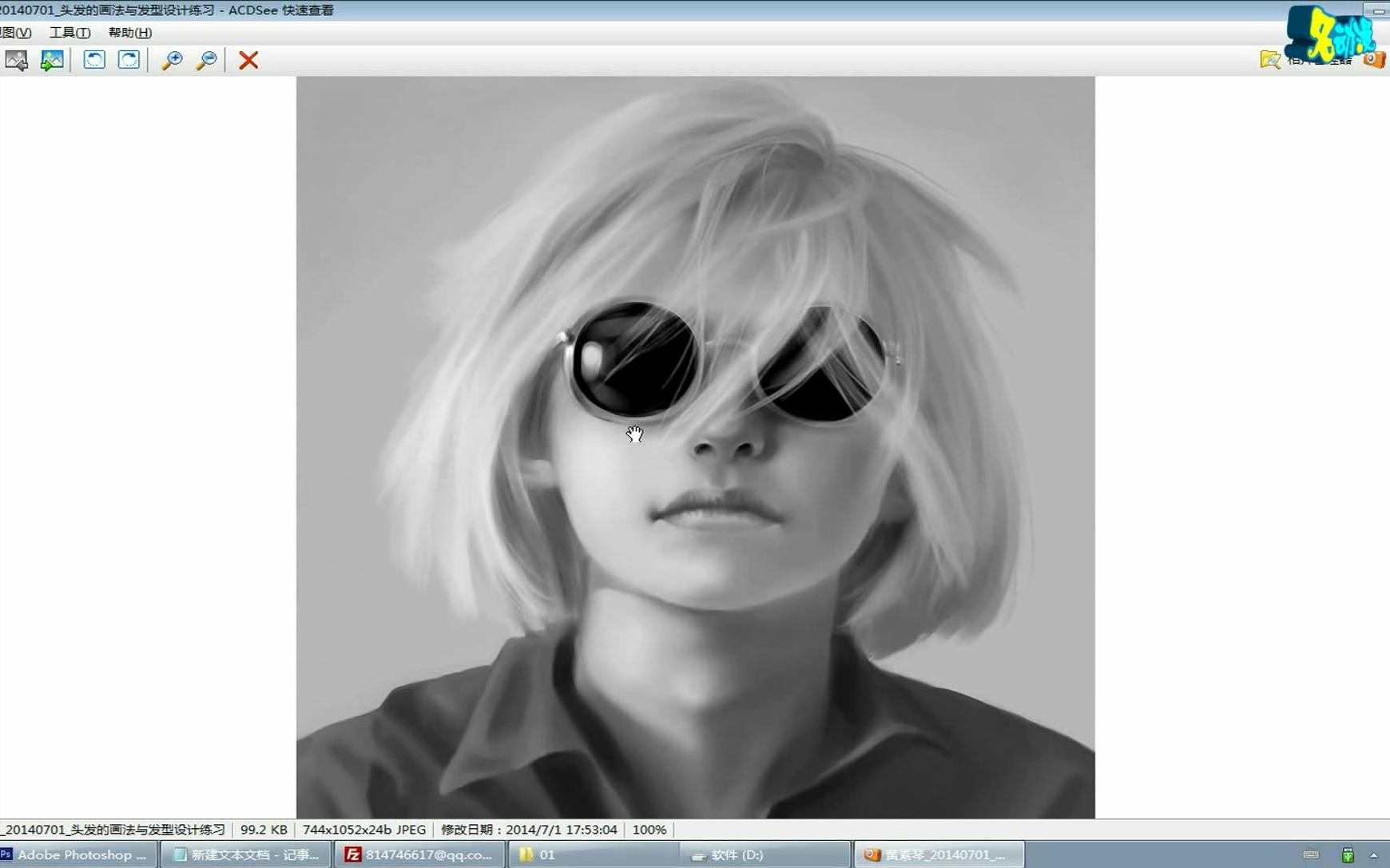Zoom out of the image

(x=206, y=60)
